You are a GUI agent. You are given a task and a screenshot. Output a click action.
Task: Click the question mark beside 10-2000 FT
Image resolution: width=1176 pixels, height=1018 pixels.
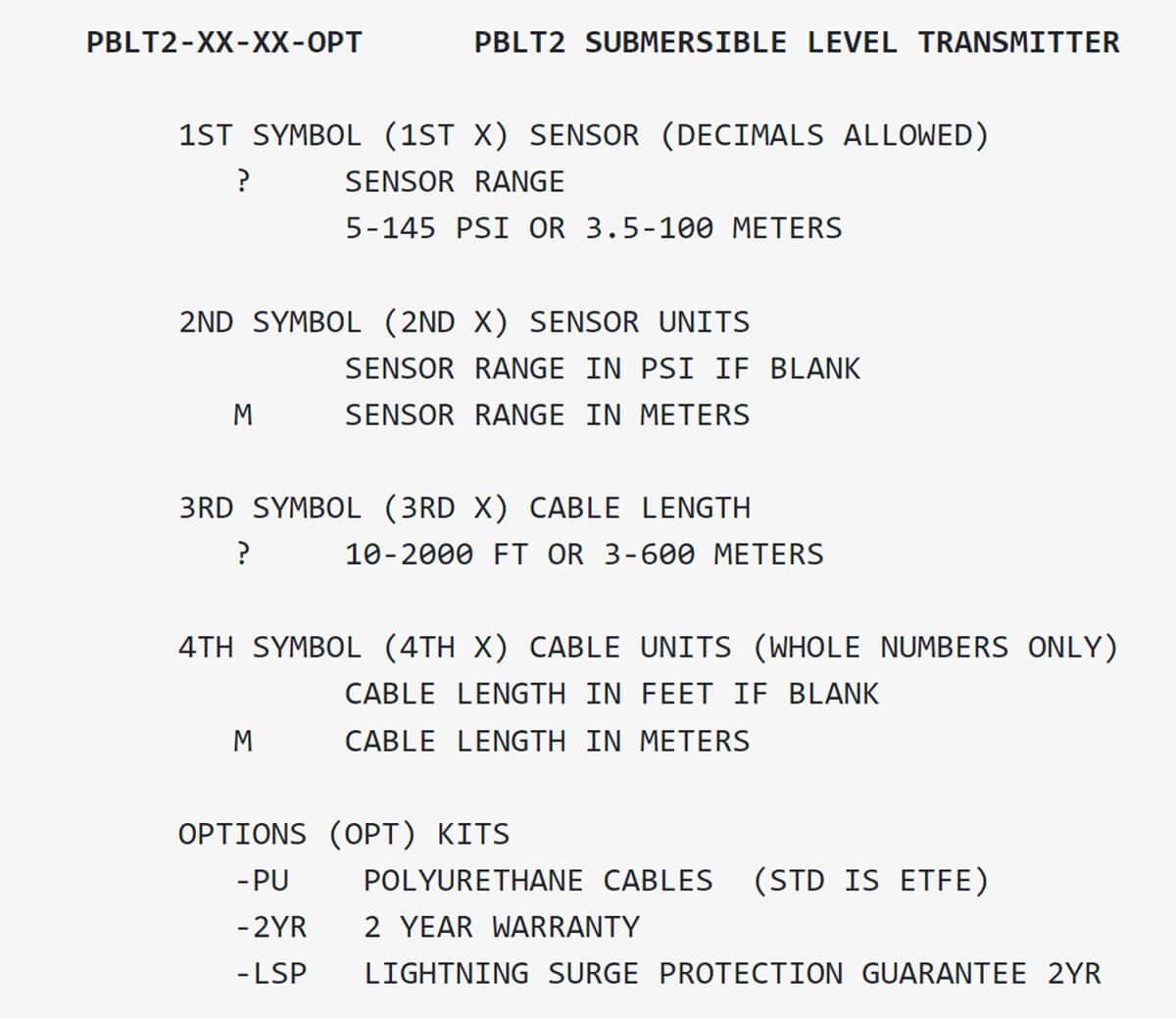[x=243, y=555]
